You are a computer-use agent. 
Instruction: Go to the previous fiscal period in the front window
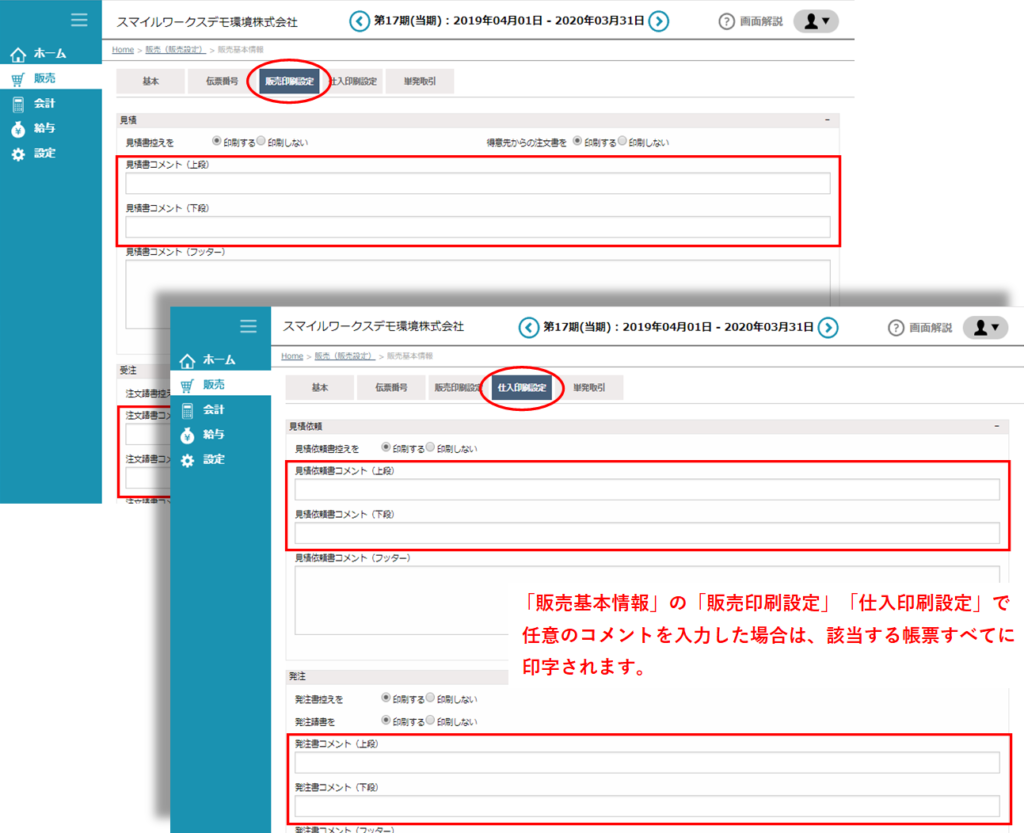[528, 328]
